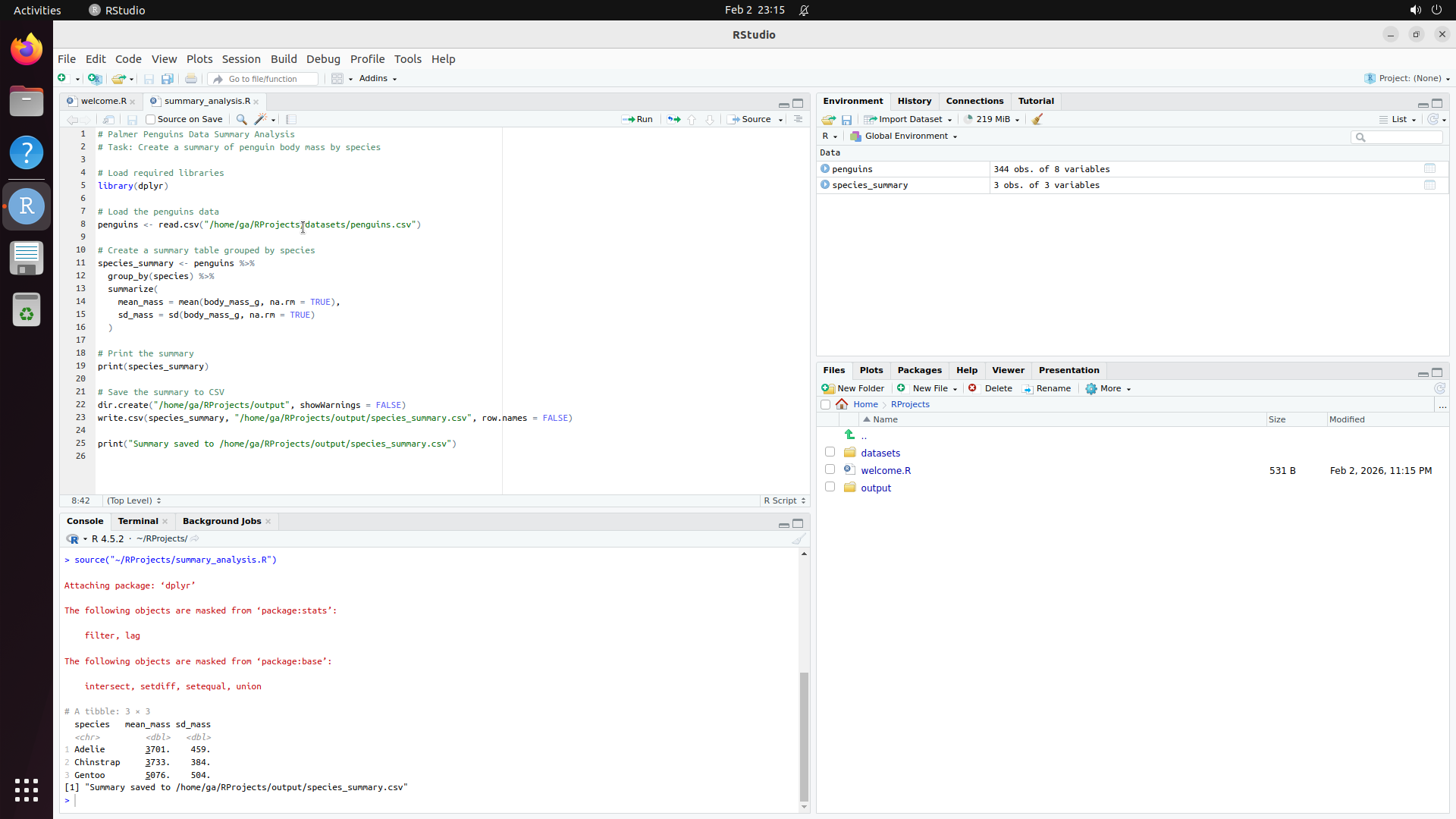The height and width of the screenshot is (819, 1456).
Task: Open a new R script document
Action: [64, 78]
